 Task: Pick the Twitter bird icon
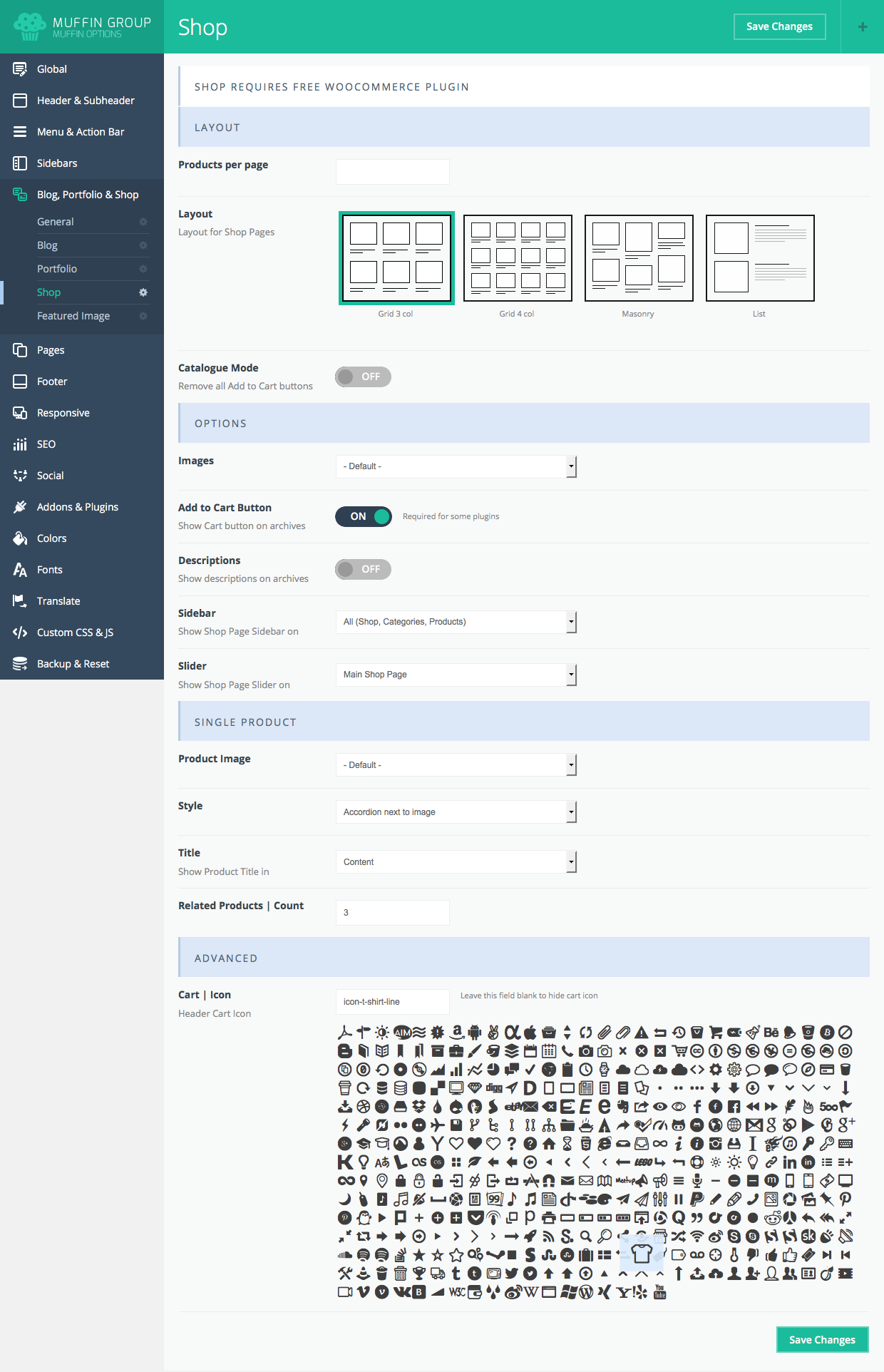pyautogui.click(x=512, y=1274)
